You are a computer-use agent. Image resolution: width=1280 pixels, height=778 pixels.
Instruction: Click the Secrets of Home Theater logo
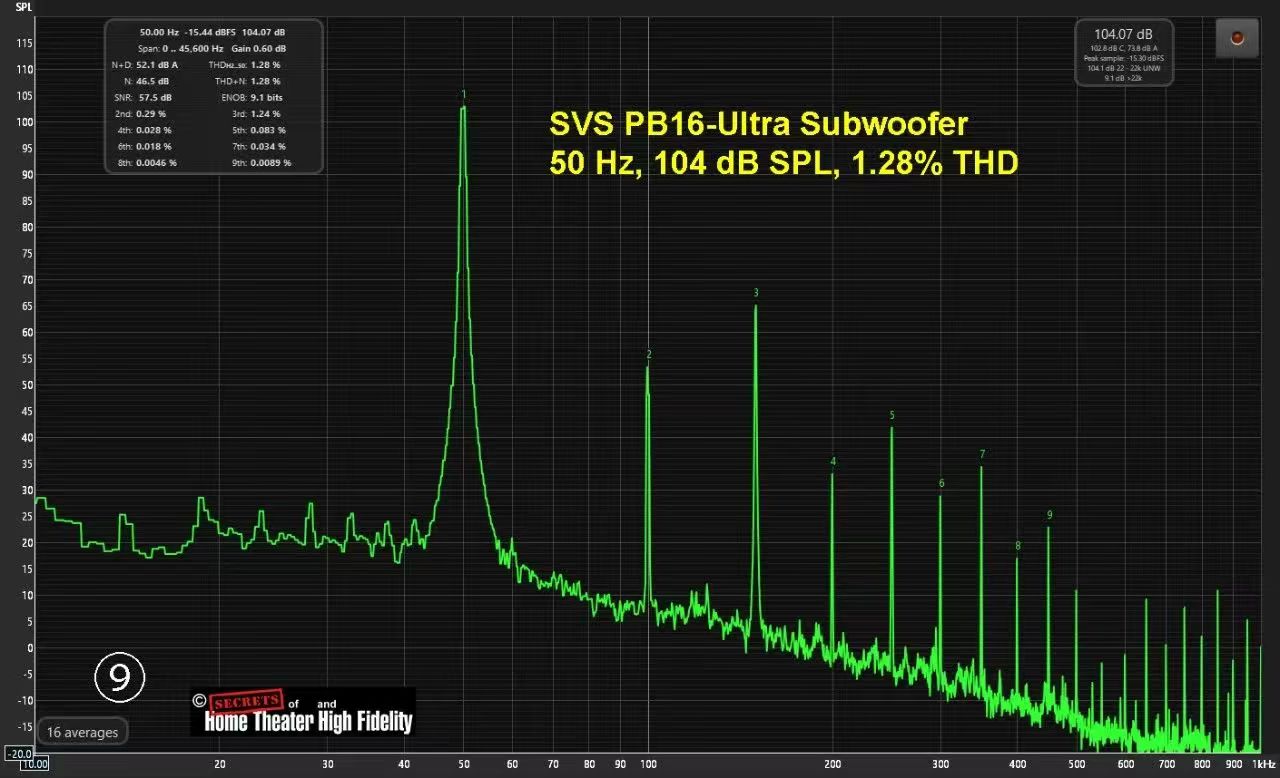(x=302, y=712)
